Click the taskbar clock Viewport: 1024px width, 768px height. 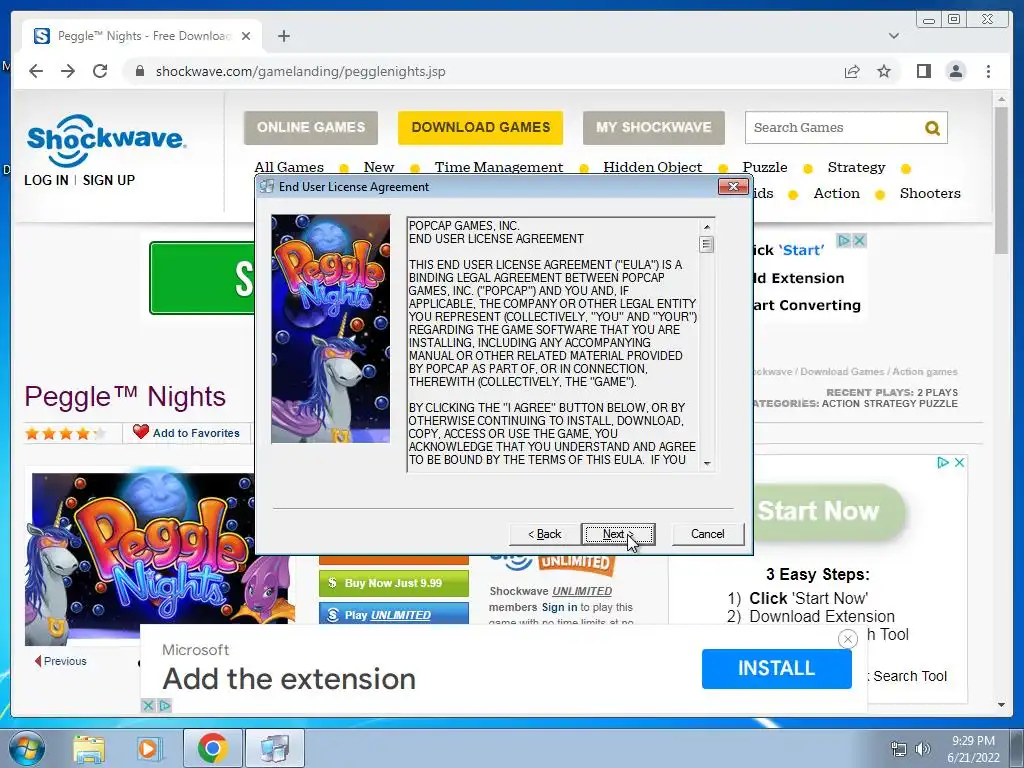click(973, 749)
